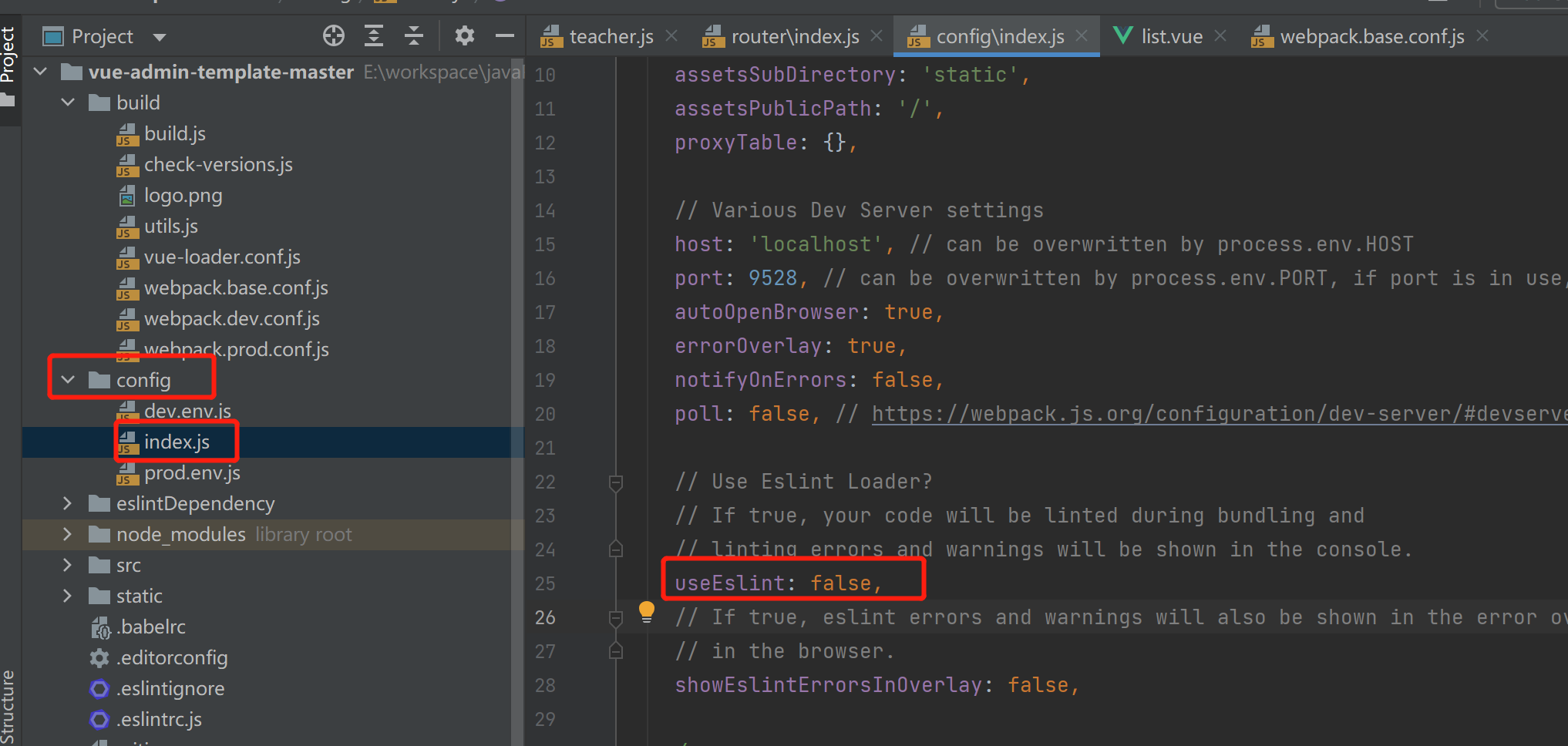
Task: Select webpack.prod.conf.js file
Action: (x=236, y=349)
